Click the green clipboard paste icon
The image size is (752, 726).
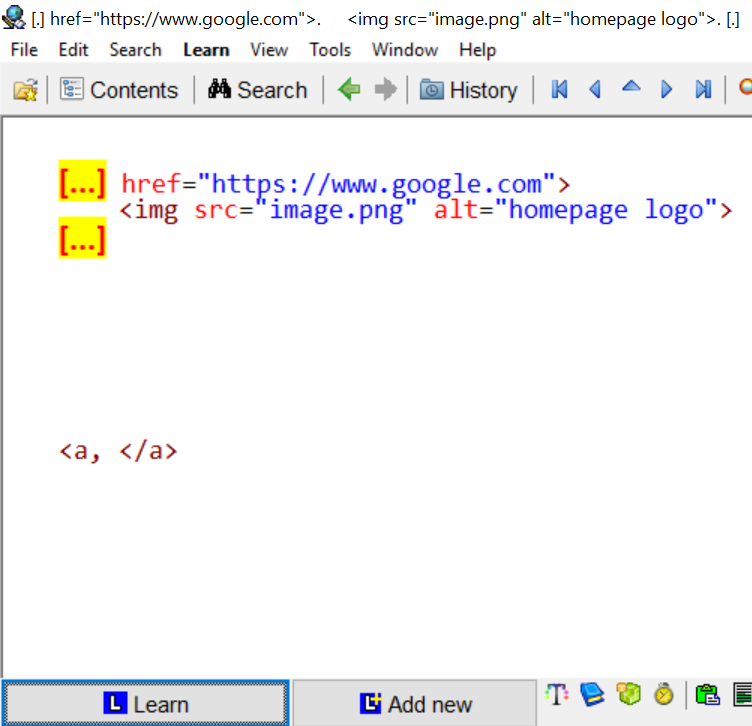click(x=708, y=694)
